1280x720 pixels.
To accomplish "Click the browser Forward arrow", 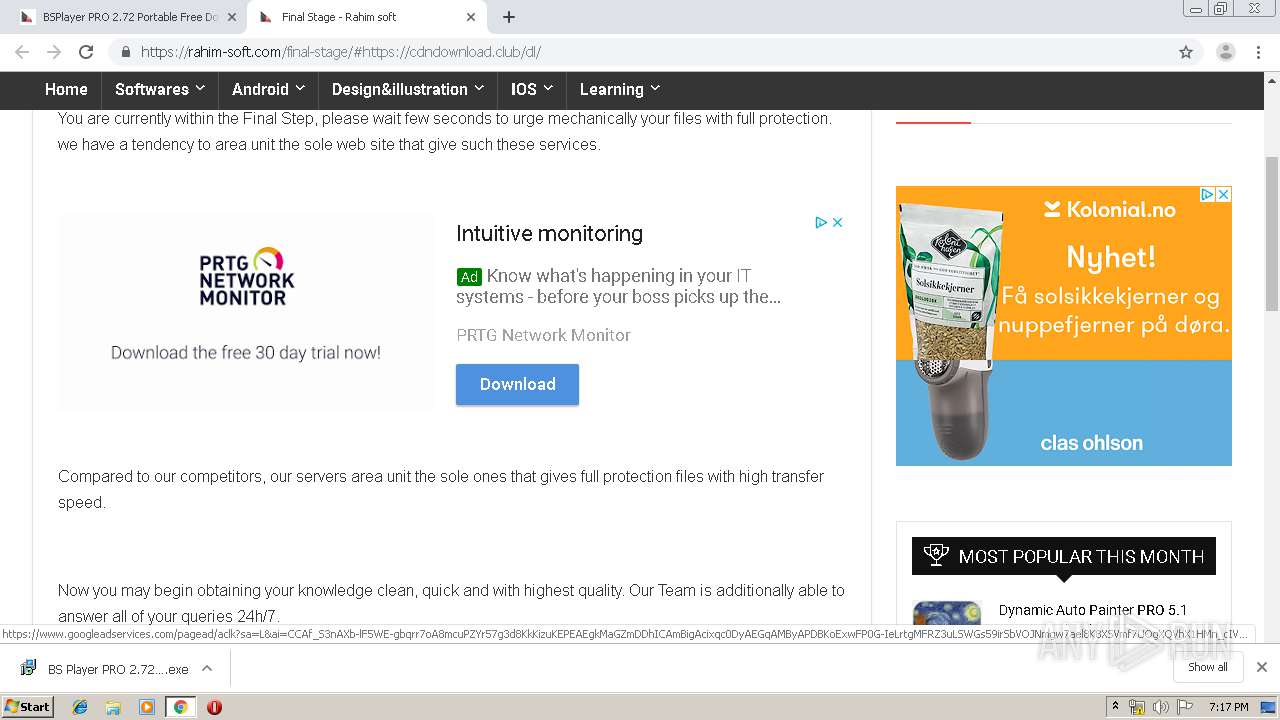I will [54, 52].
